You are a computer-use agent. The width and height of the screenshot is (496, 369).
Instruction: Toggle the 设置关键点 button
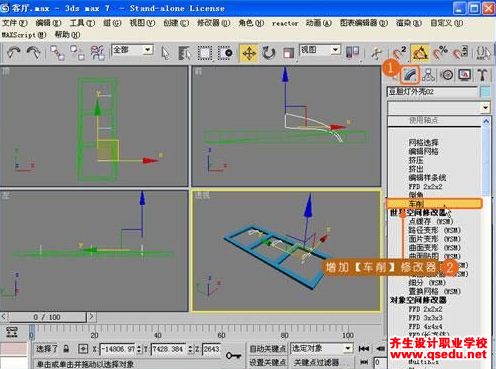(x=268, y=362)
